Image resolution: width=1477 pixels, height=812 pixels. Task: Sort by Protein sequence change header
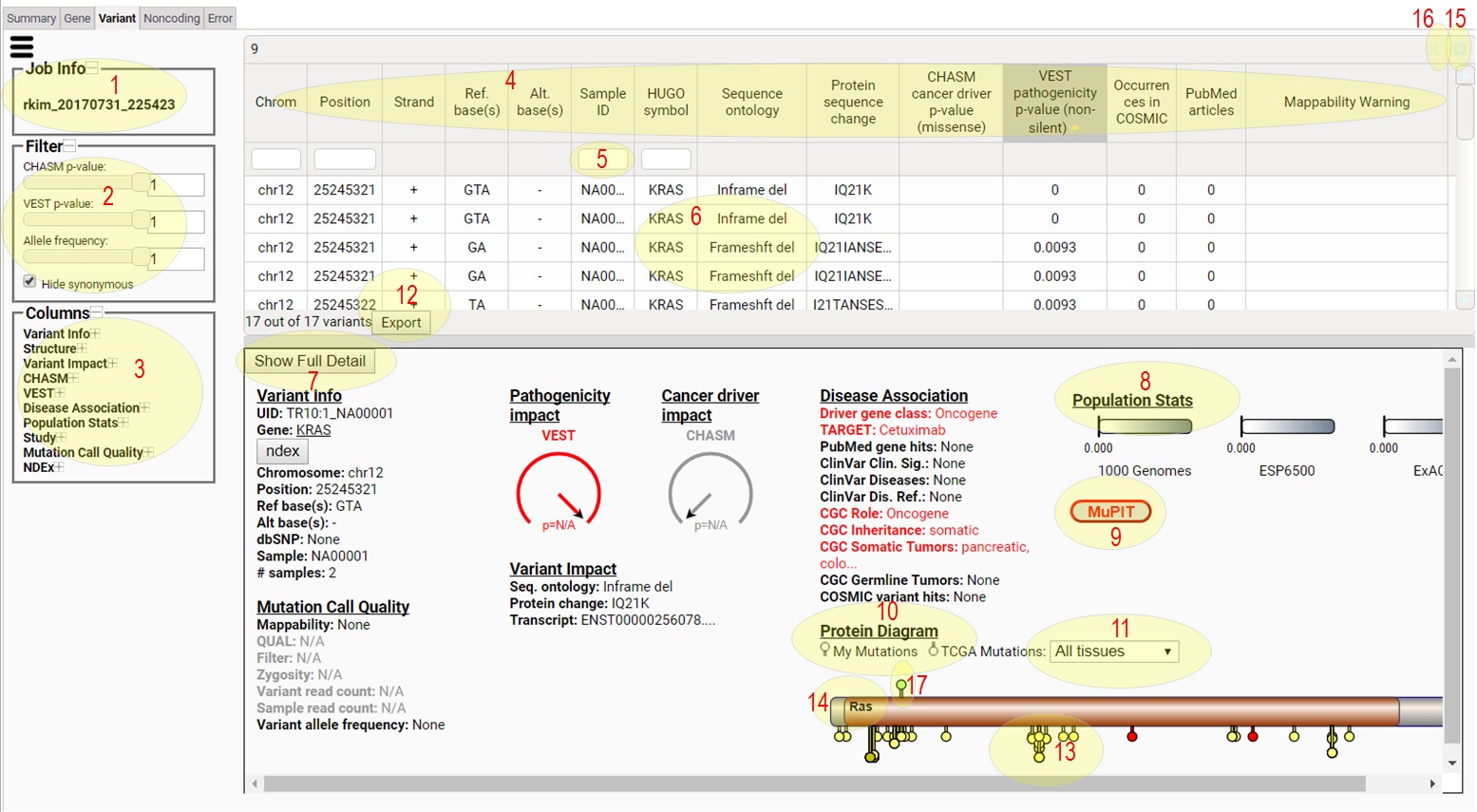853,102
